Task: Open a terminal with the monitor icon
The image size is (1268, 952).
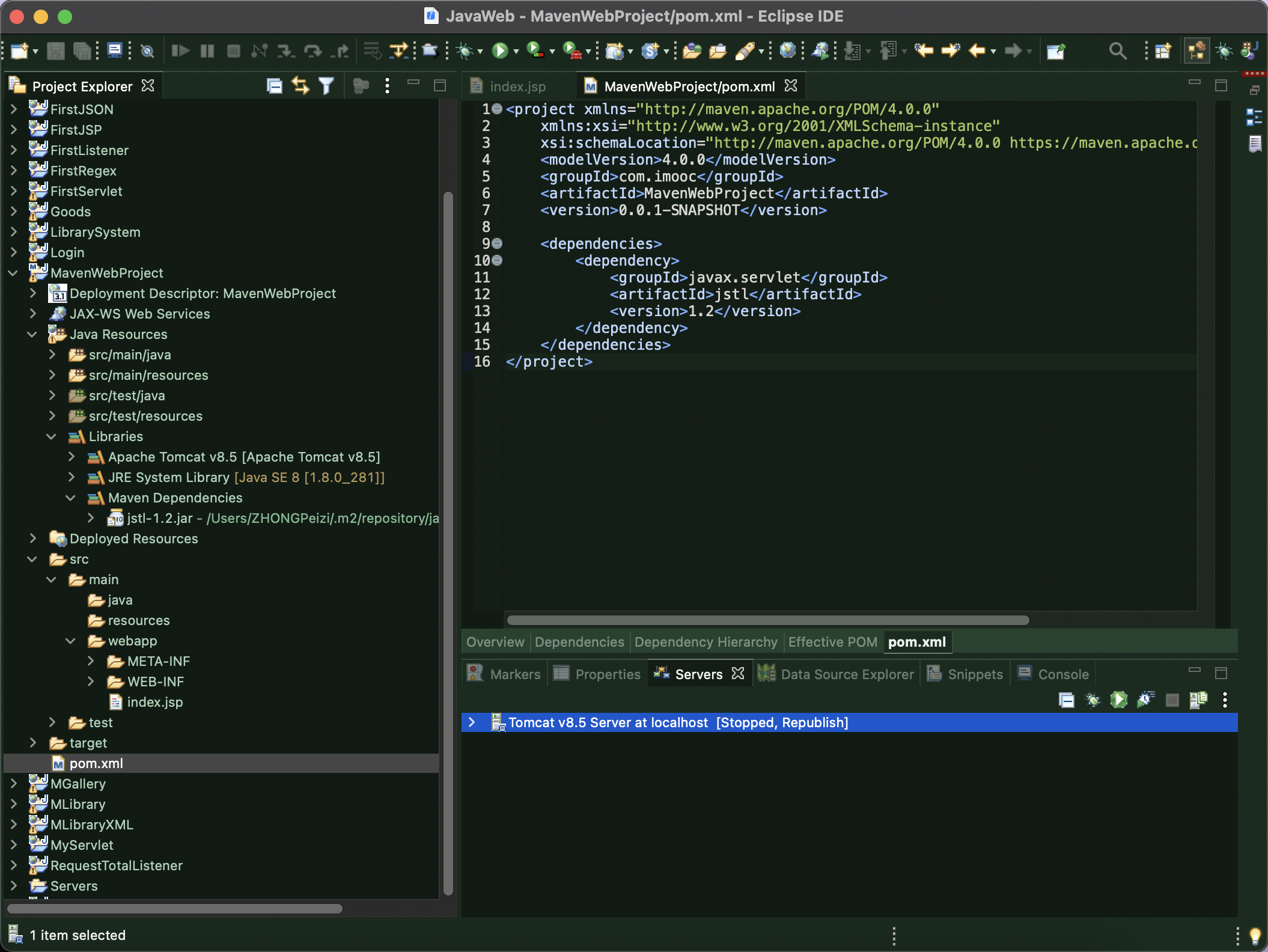Action: click(x=114, y=50)
